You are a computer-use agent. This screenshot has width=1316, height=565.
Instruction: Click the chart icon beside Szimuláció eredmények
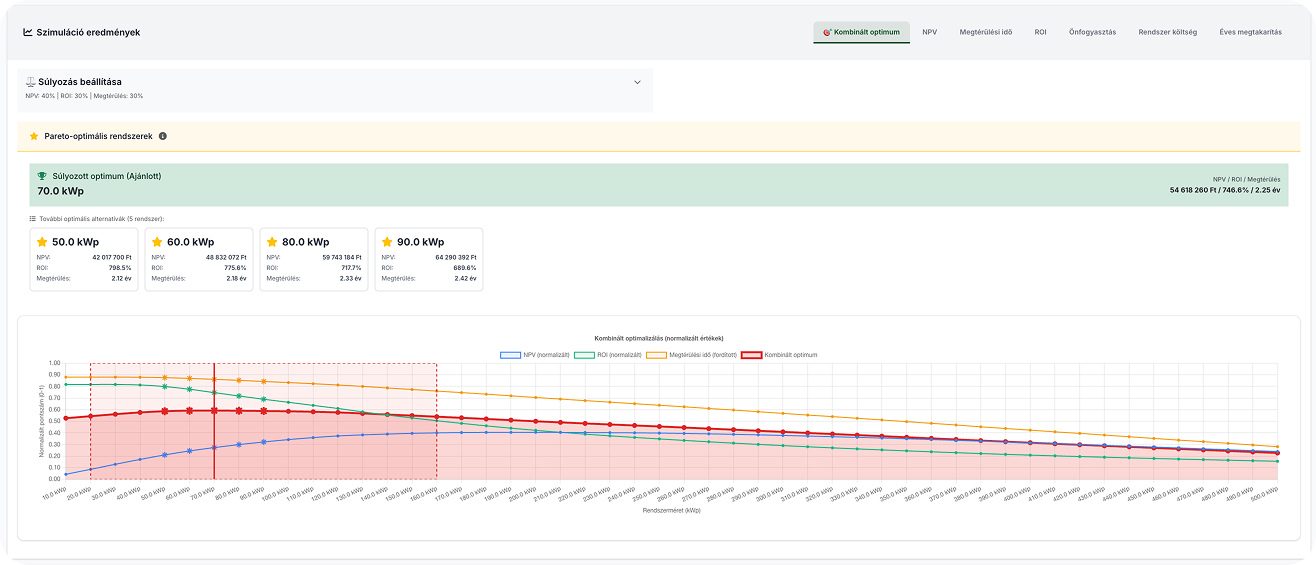27,32
